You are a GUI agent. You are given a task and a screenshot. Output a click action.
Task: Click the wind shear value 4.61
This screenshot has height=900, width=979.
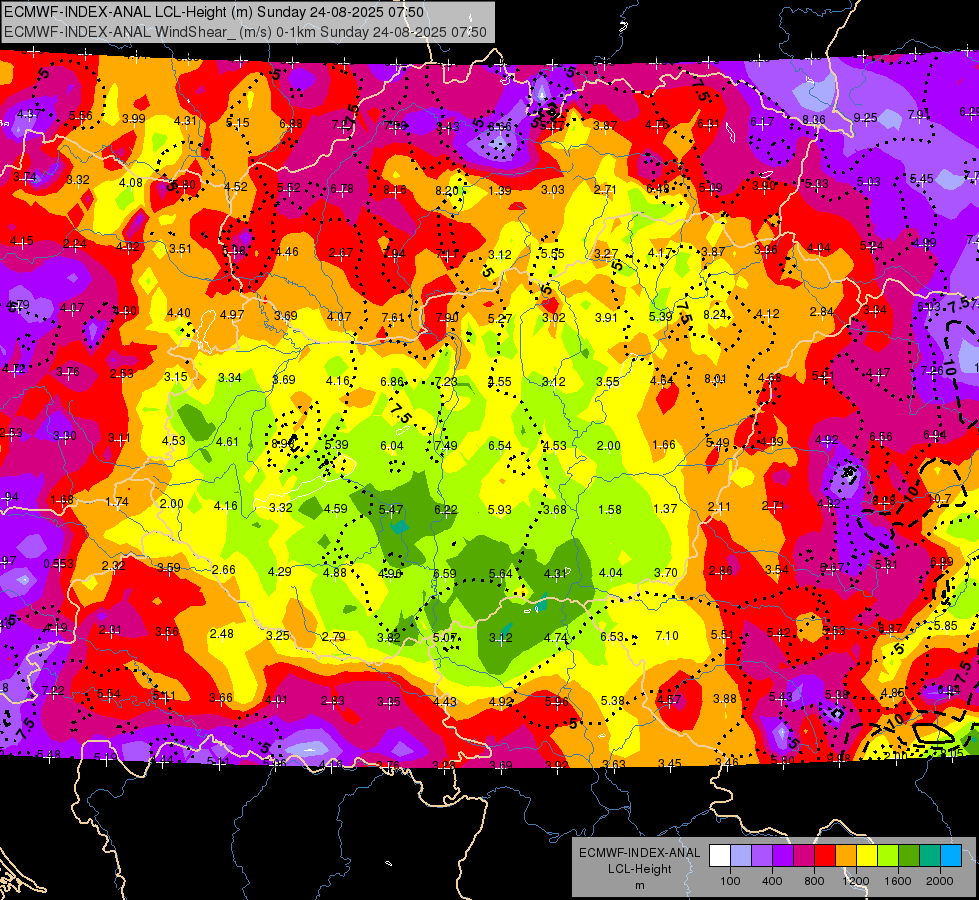tap(227, 442)
